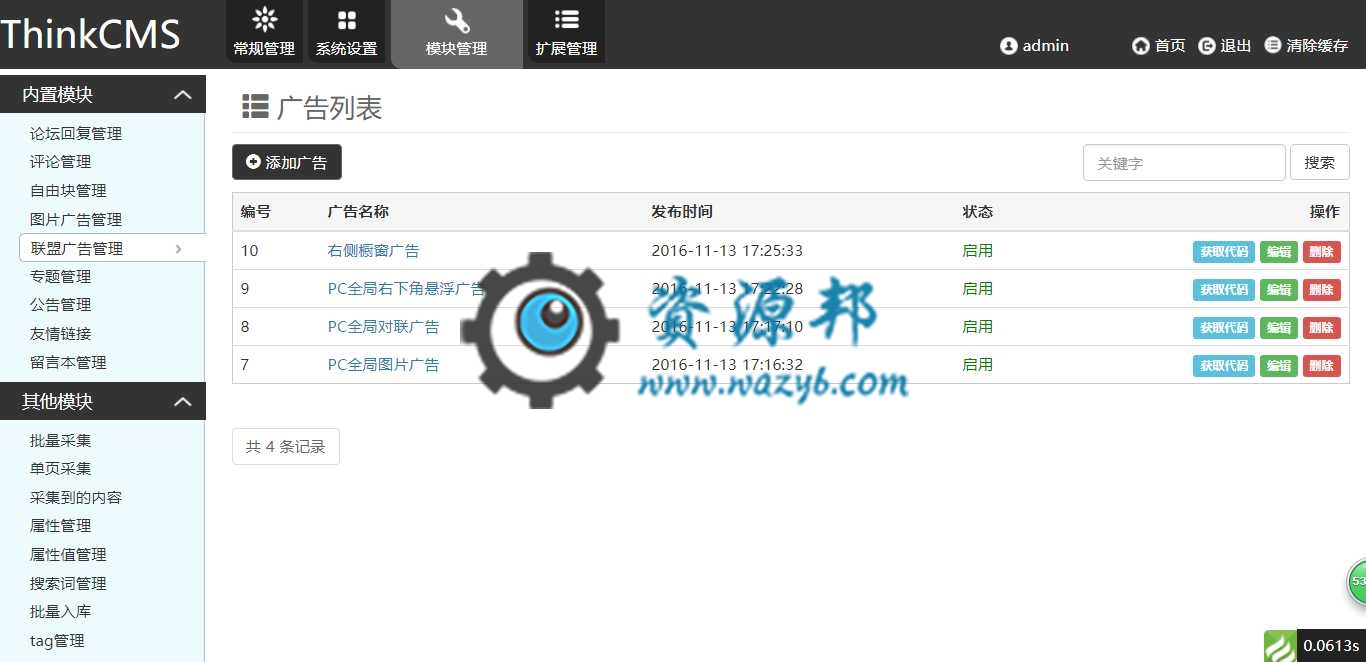Get code for ad number 10

pyautogui.click(x=1224, y=252)
